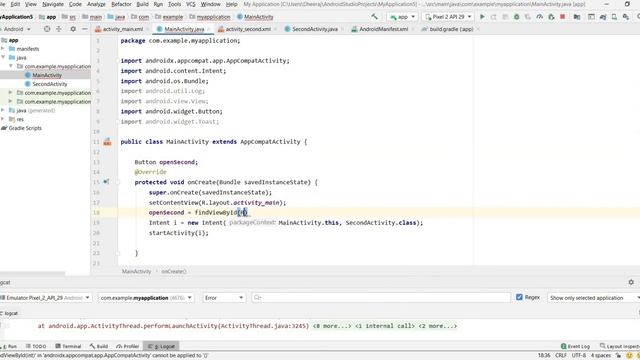
Task: Click the app breadcrumb in navigation bar
Action: (48, 17)
